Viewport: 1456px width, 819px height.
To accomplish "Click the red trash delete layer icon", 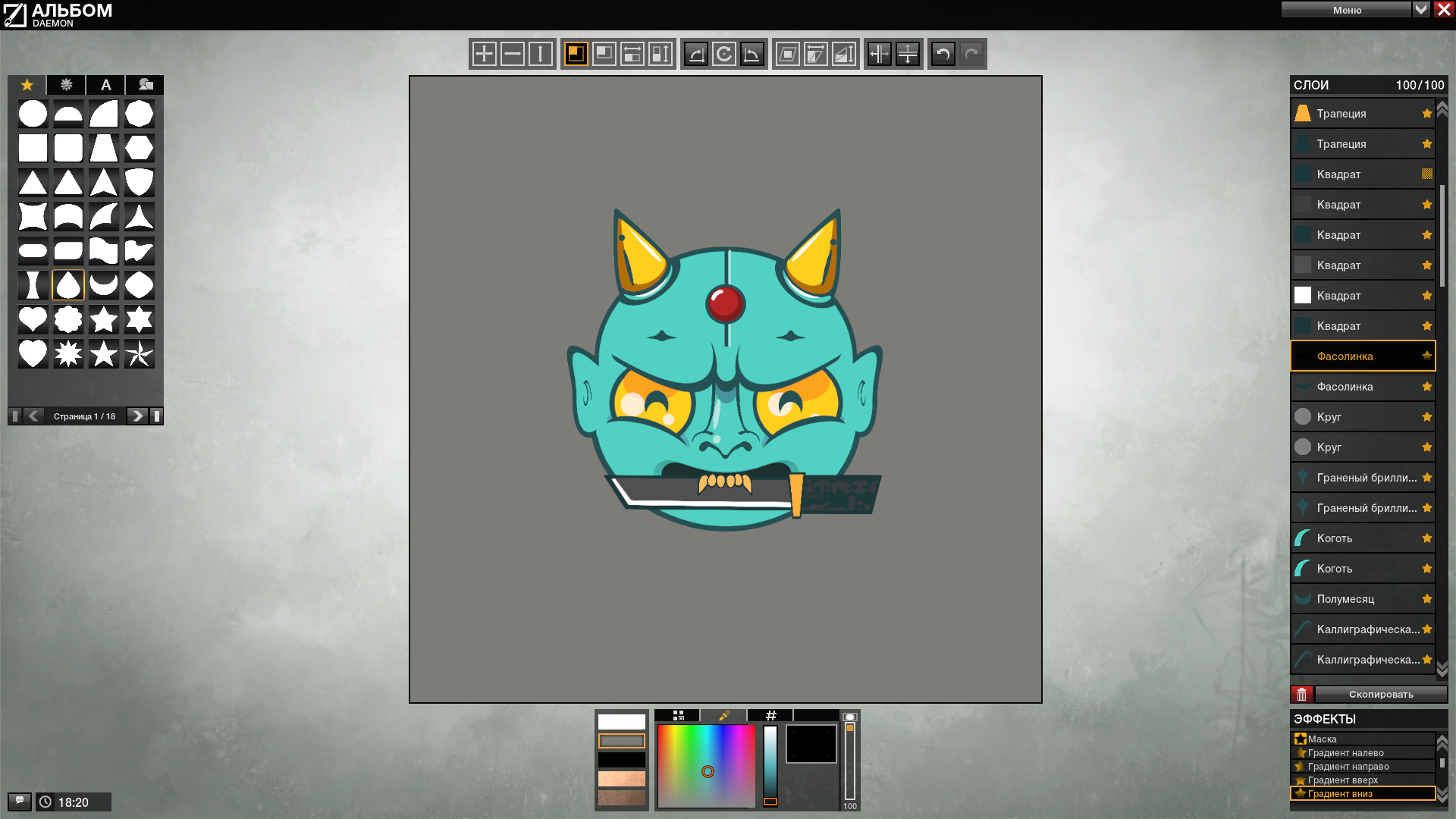I will (1302, 694).
